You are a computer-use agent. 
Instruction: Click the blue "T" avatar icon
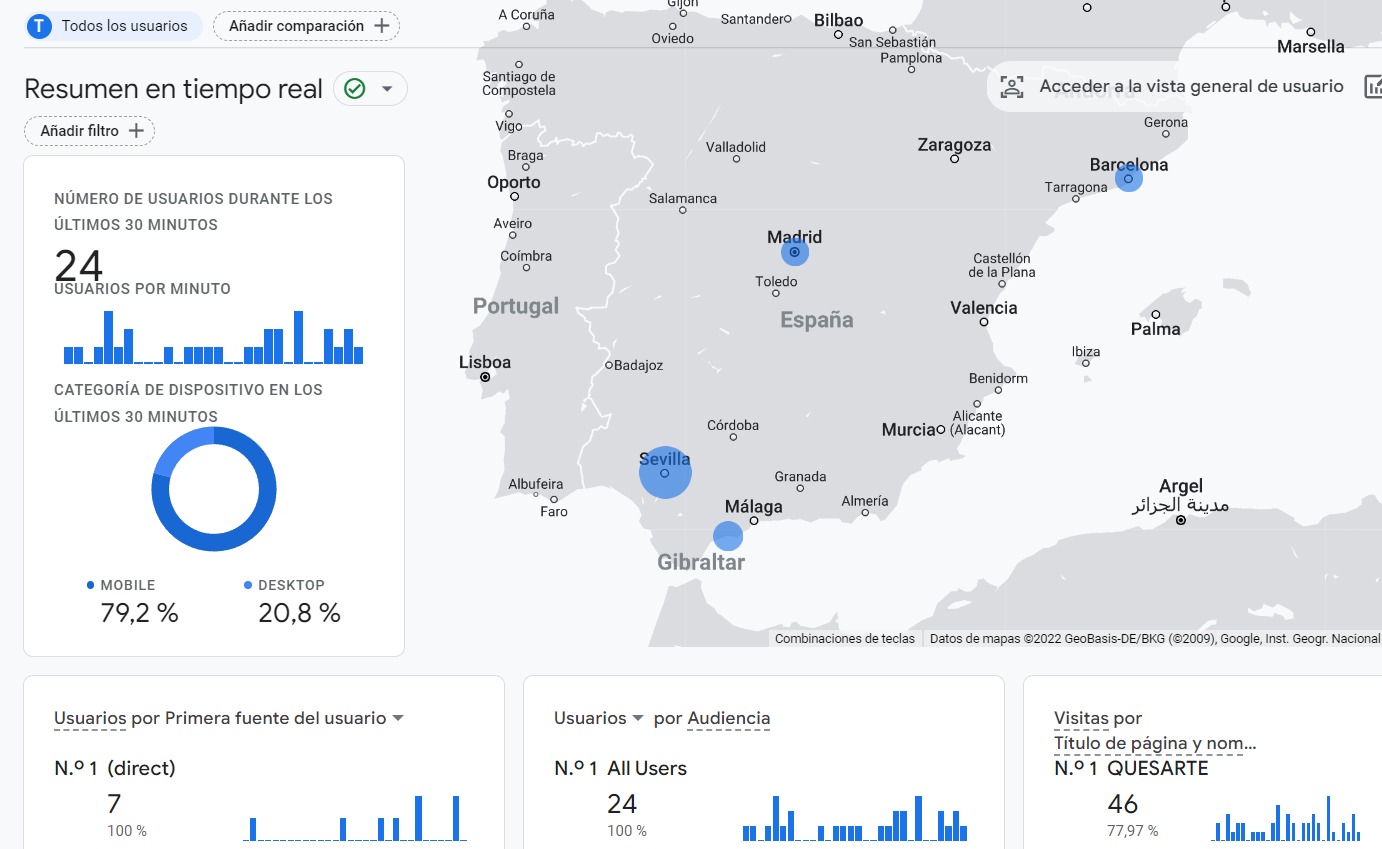pos(39,26)
